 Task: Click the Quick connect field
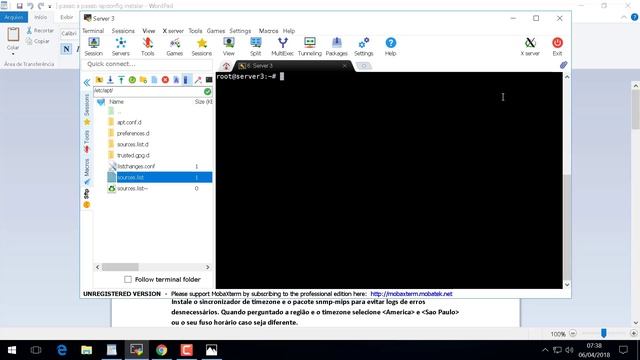click(147, 64)
